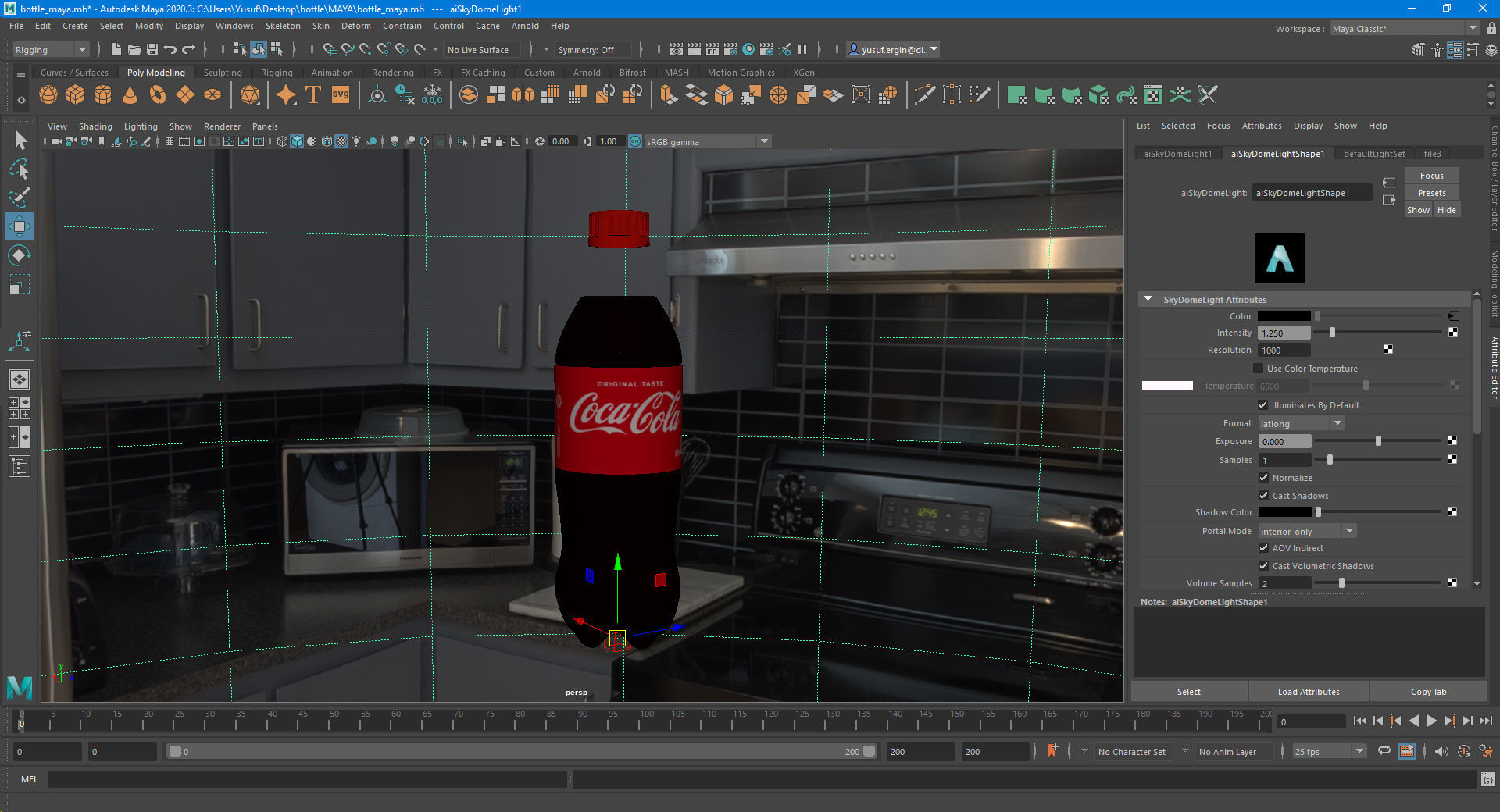
Task: Toggle Cast Volumetric Shadows checkbox
Action: (x=1263, y=566)
